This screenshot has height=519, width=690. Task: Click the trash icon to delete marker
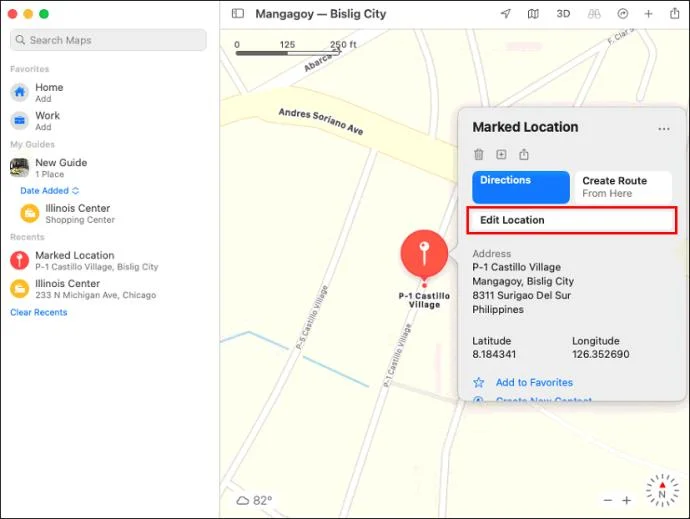pos(479,155)
